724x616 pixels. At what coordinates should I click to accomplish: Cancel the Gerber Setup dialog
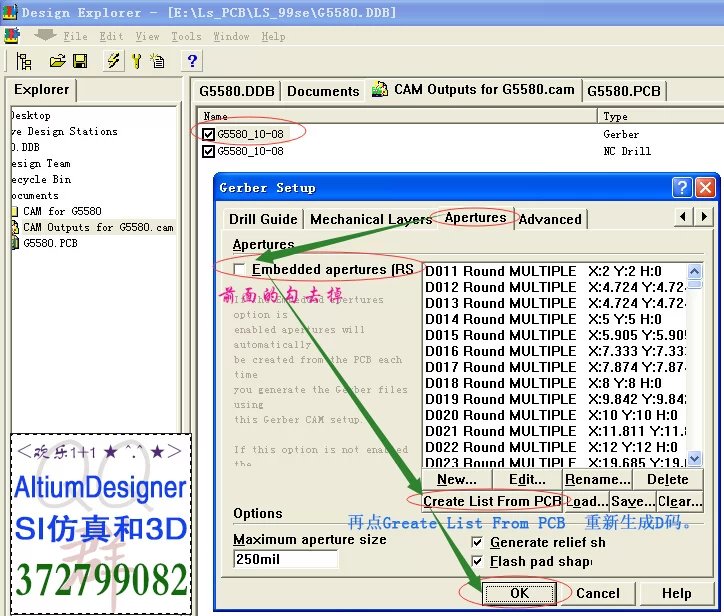click(x=597, y=593)
